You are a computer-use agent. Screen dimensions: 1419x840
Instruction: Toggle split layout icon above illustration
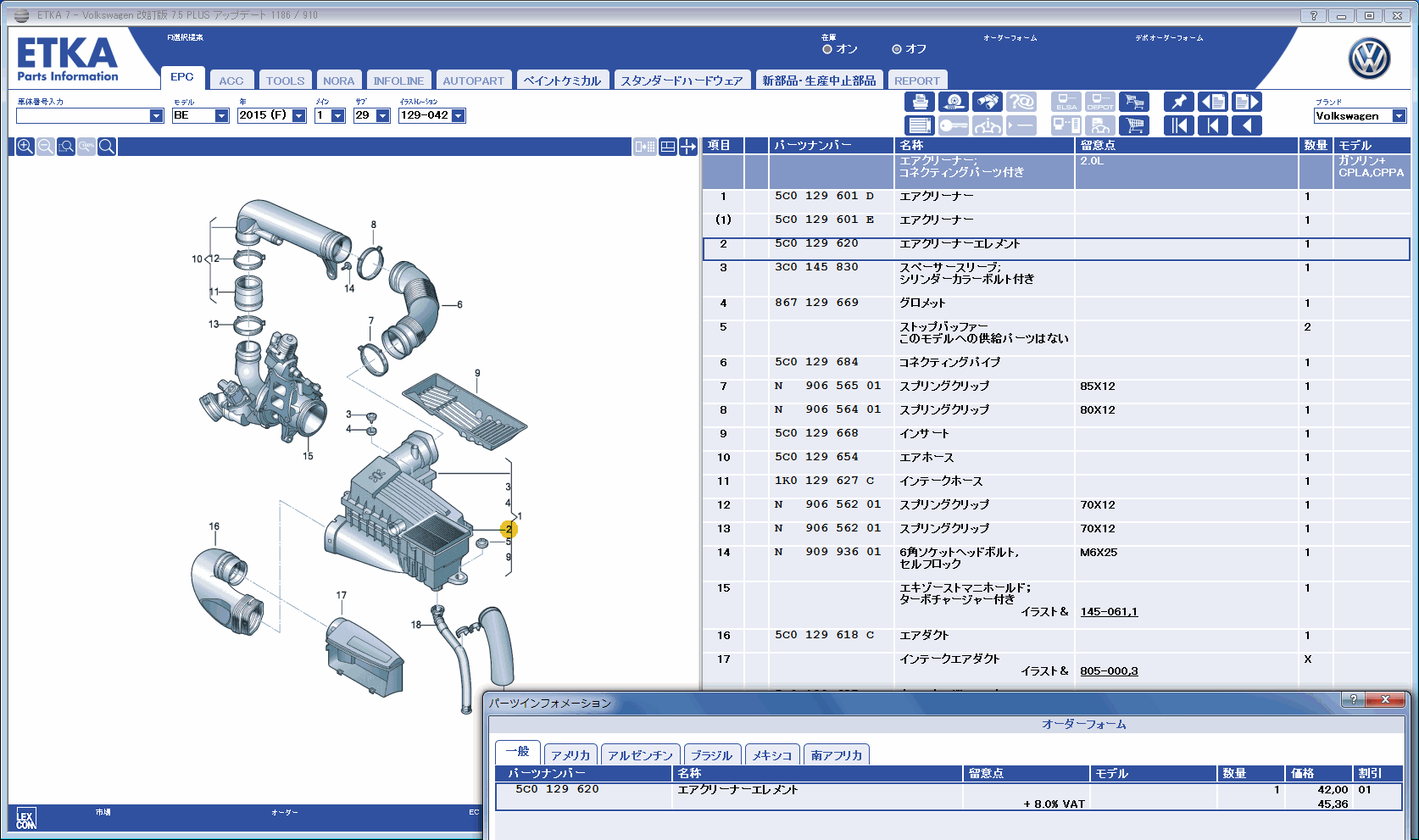pyautogui.click(x=668, y=147)
